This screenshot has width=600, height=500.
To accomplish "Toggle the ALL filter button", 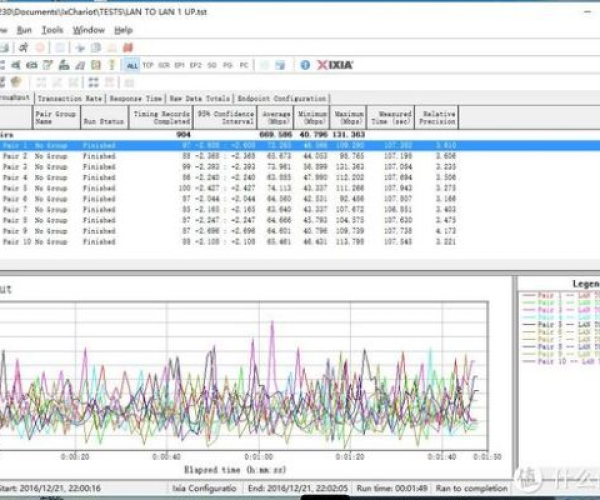I will click(132, 64).
